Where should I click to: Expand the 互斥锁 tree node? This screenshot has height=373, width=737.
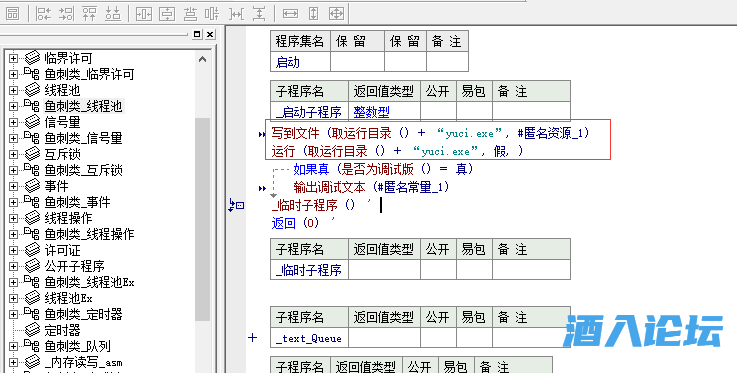pos(13,154)
